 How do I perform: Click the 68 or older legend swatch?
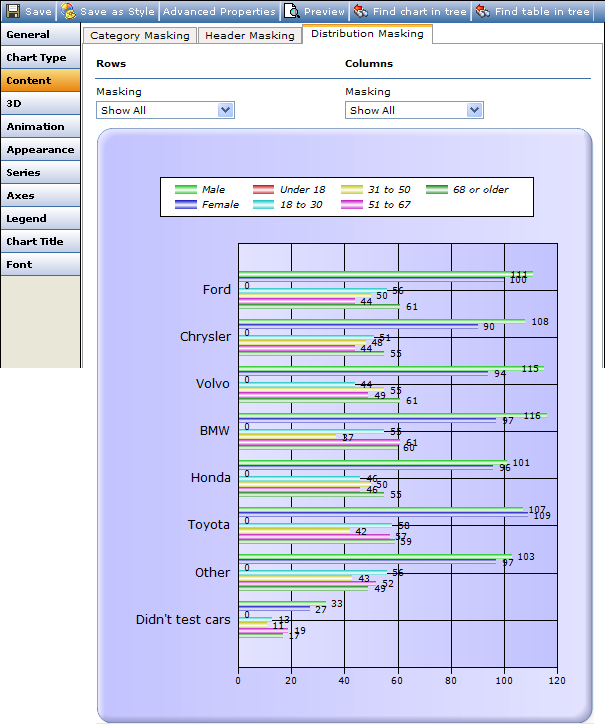[437, 190]
